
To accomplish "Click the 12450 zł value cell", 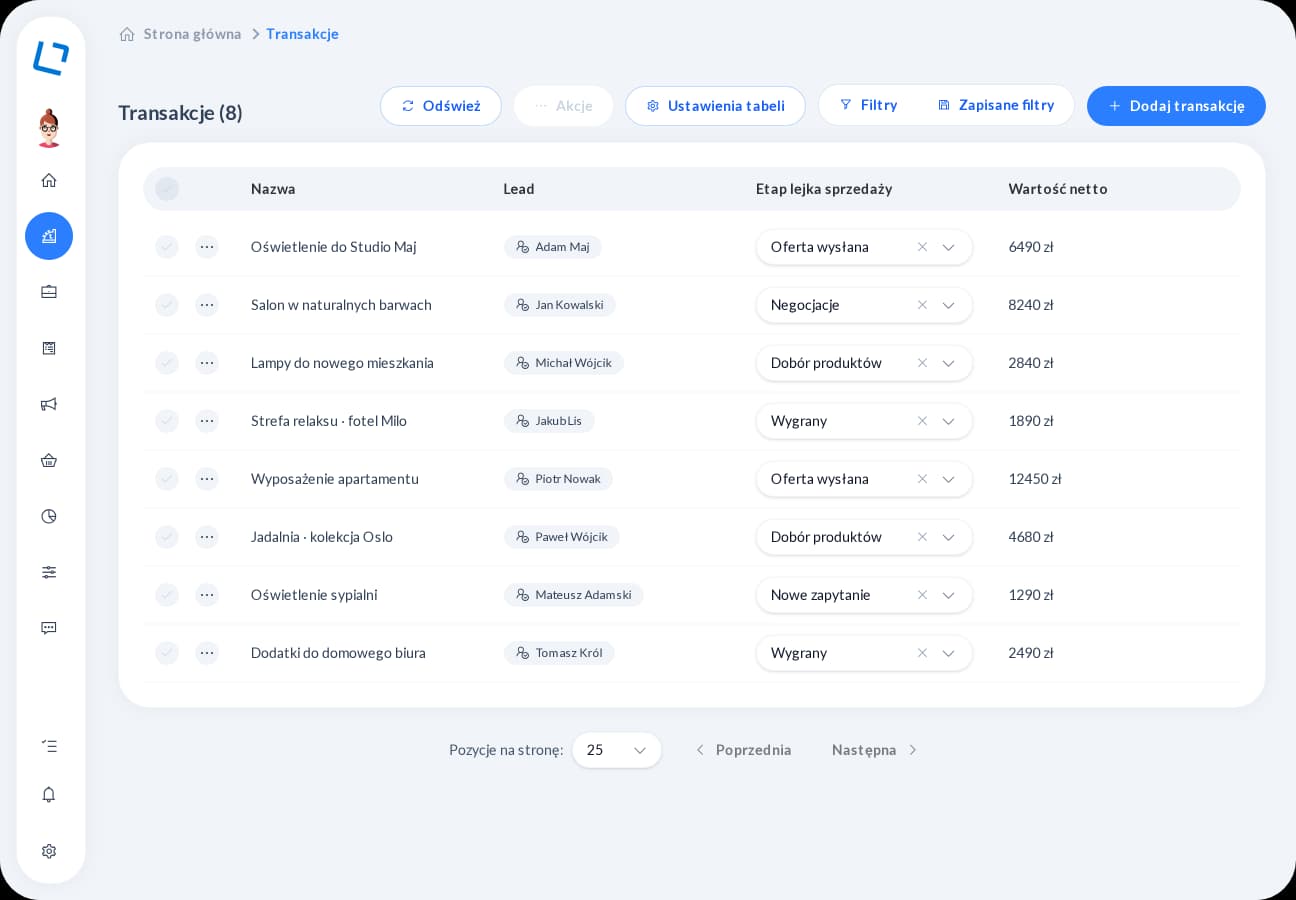I will (1035, 479).
